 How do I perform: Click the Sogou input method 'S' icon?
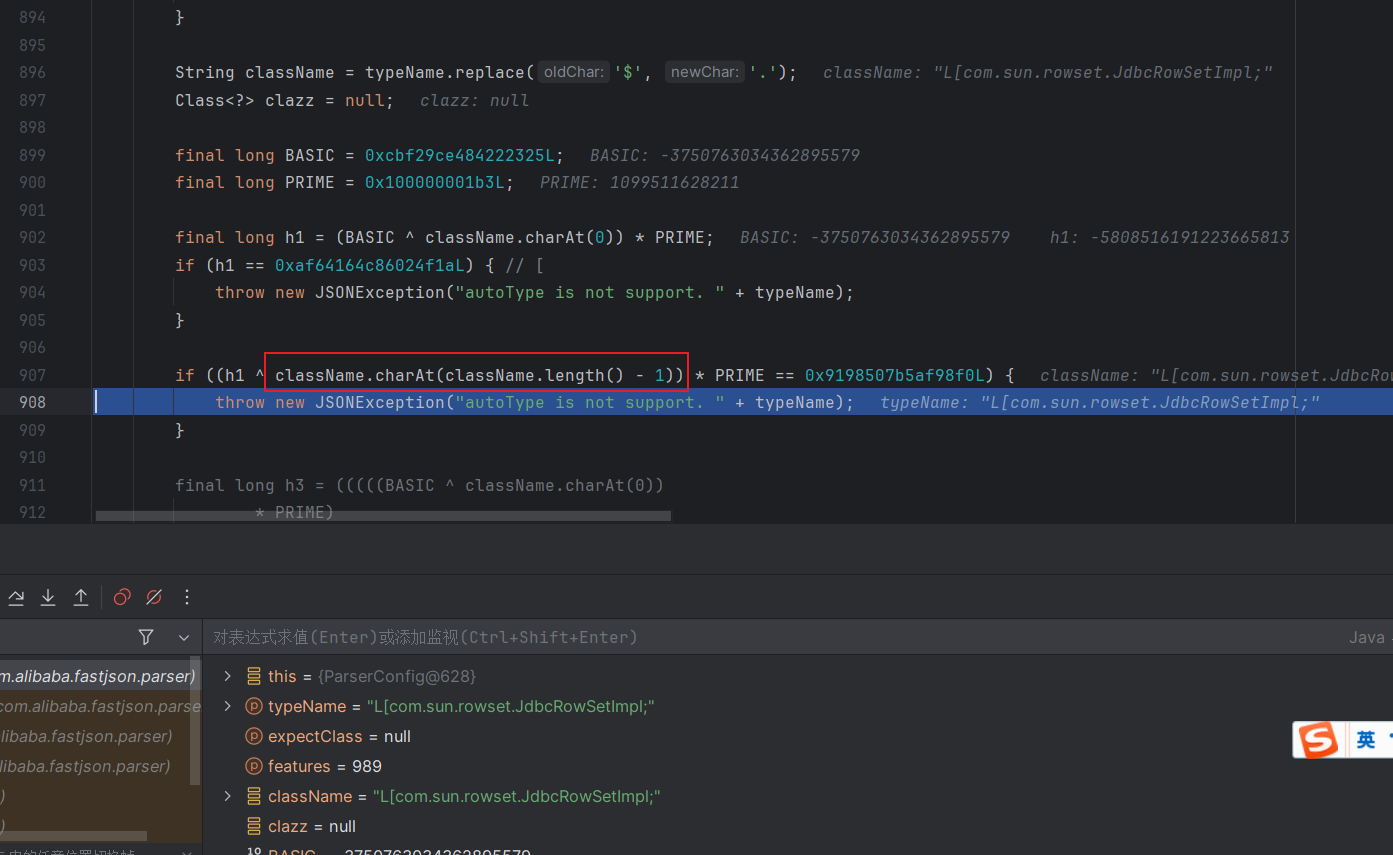pyautogui.click(x=1318, y=740)
